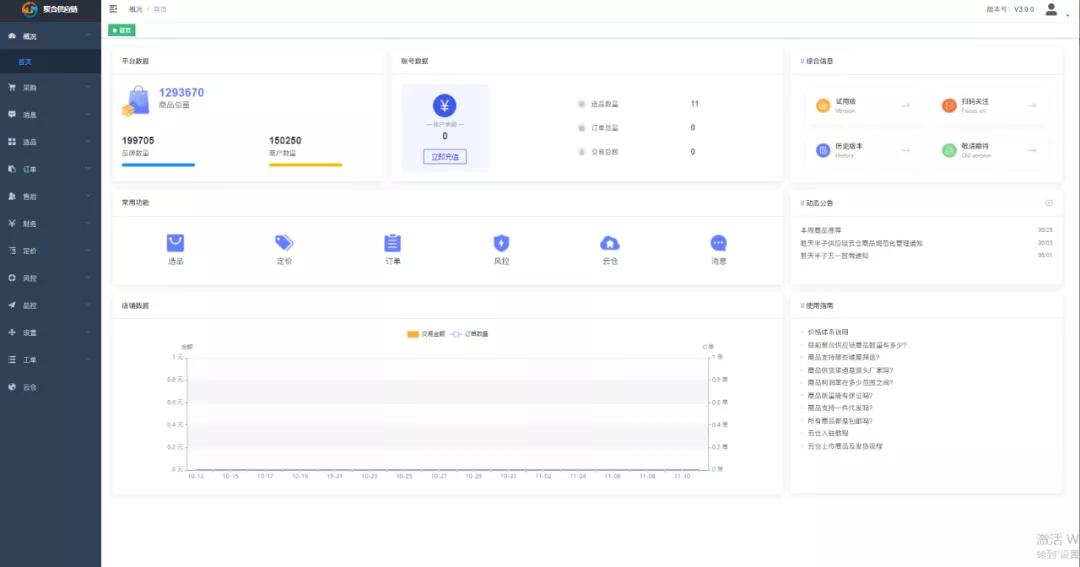This screenshot has height=567, width=1080.
Task: Click the yellow 客户数量 progress bar
Action: (305, 165)
